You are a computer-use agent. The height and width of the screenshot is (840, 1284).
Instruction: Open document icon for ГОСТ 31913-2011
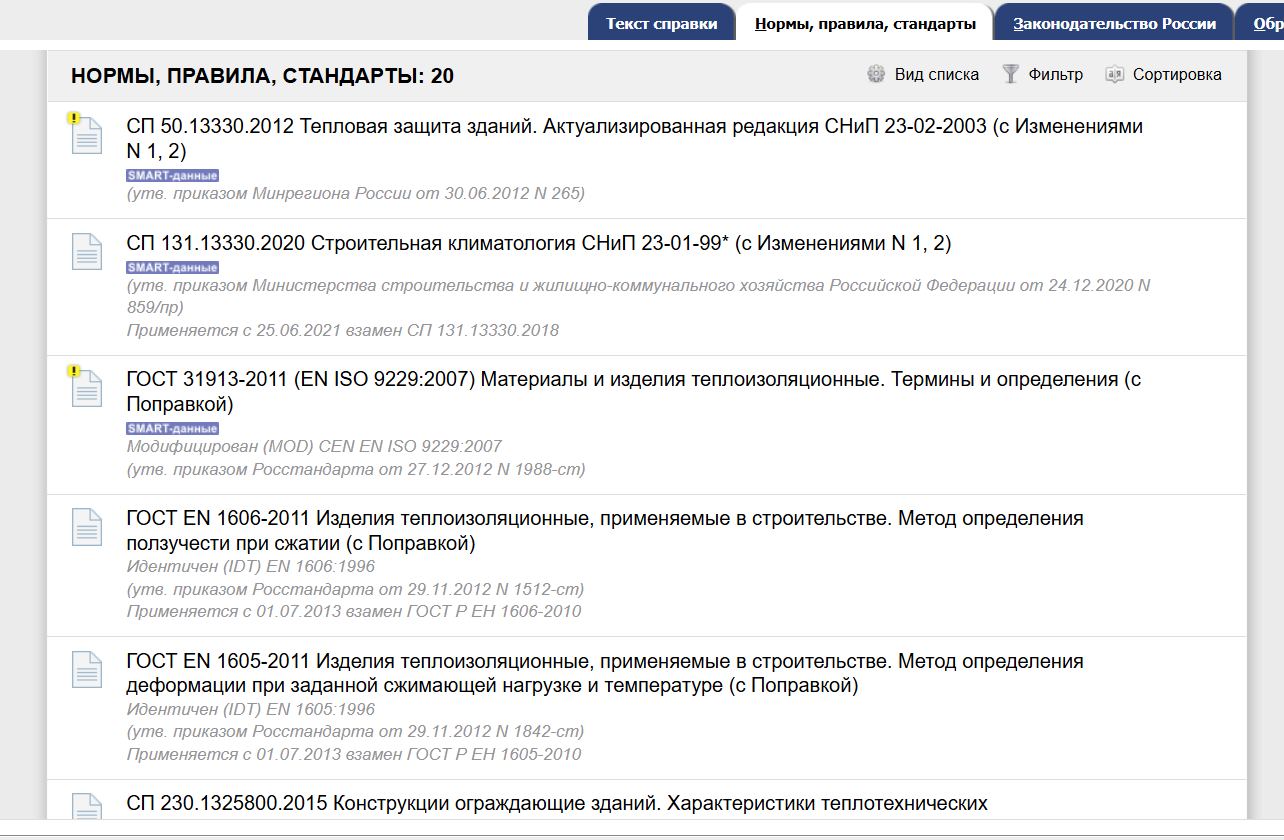tap(86, 386)
